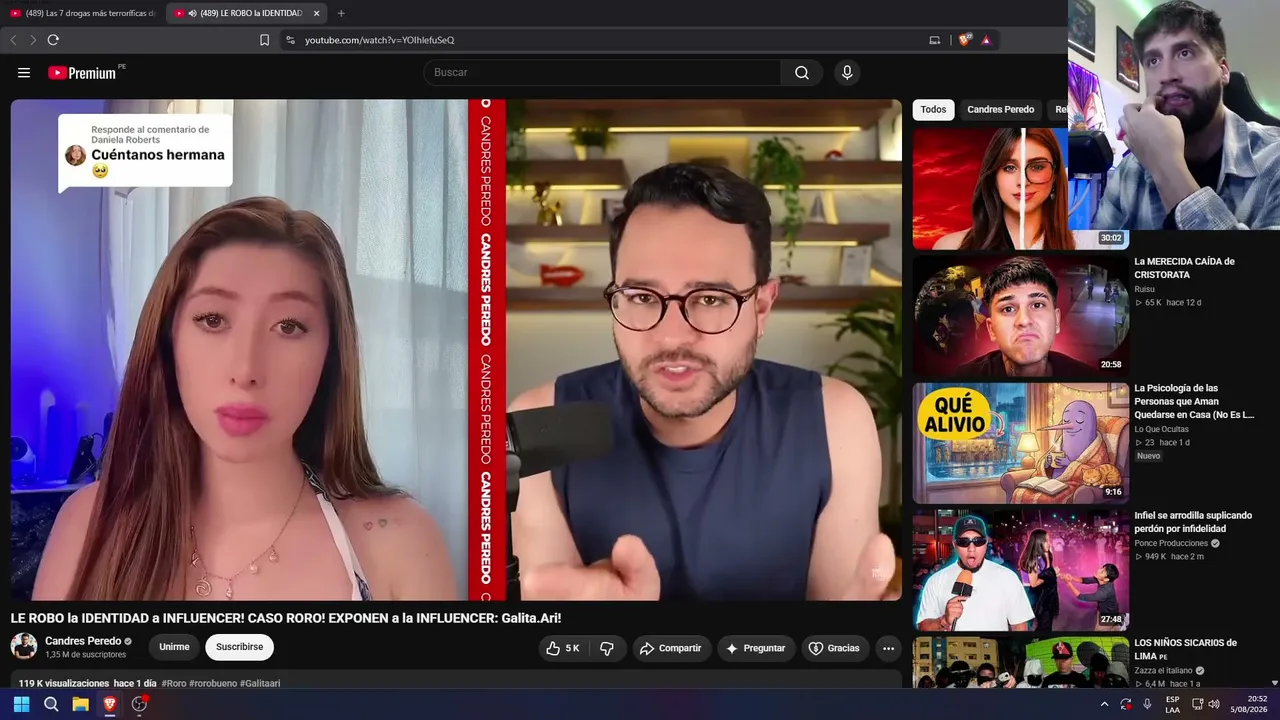Viewport: 1280px width, 720px height.
Task: Click the Brave browser taskbar icon
Action: [110, 704]
